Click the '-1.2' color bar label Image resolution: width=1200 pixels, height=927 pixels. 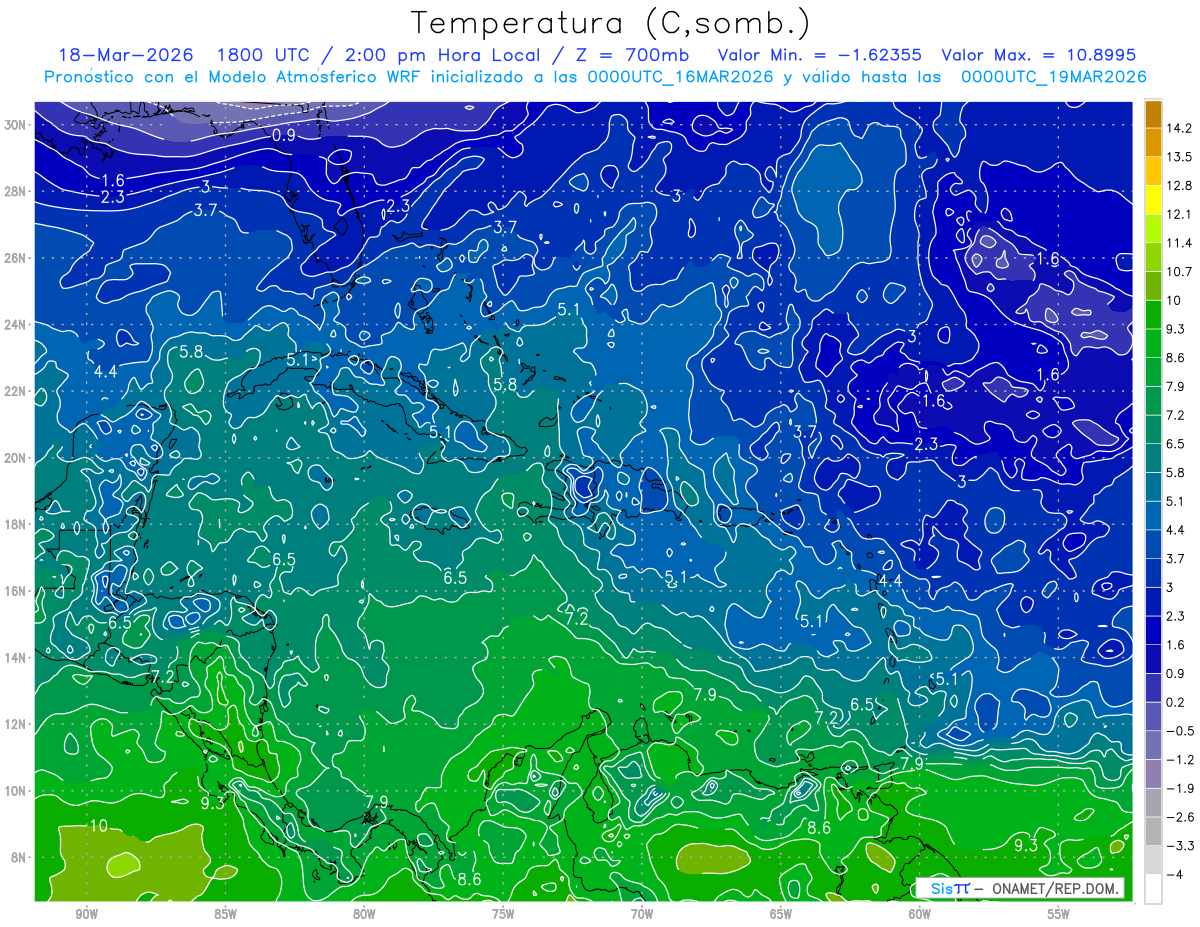(x=1178, y=760)
